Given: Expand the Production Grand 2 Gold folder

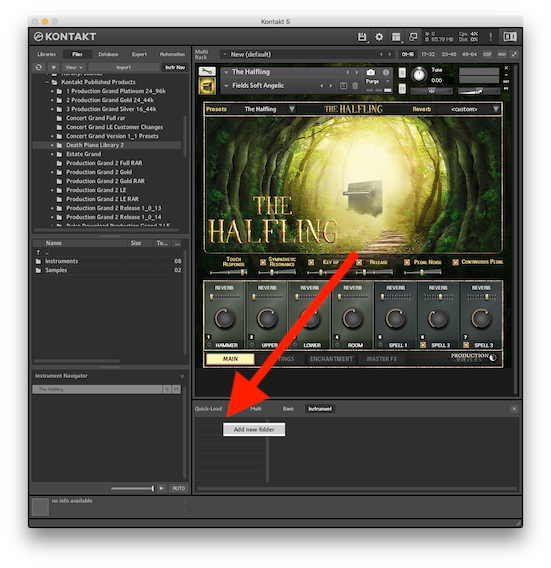Looking at the screenshot, I should coord(52,172).
